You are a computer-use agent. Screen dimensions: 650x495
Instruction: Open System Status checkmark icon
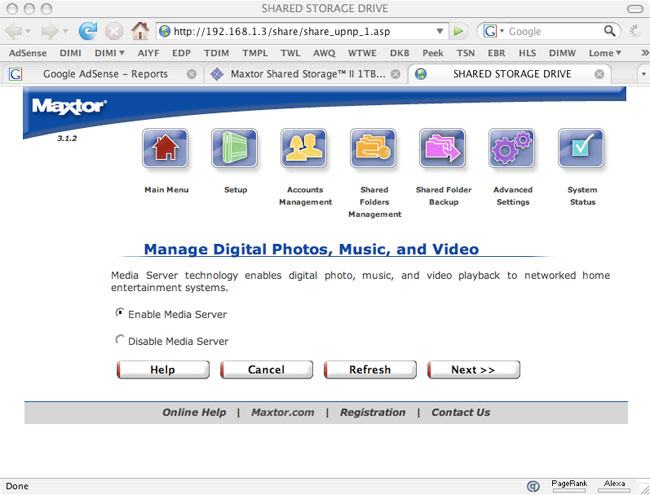(x=581, y=148)
